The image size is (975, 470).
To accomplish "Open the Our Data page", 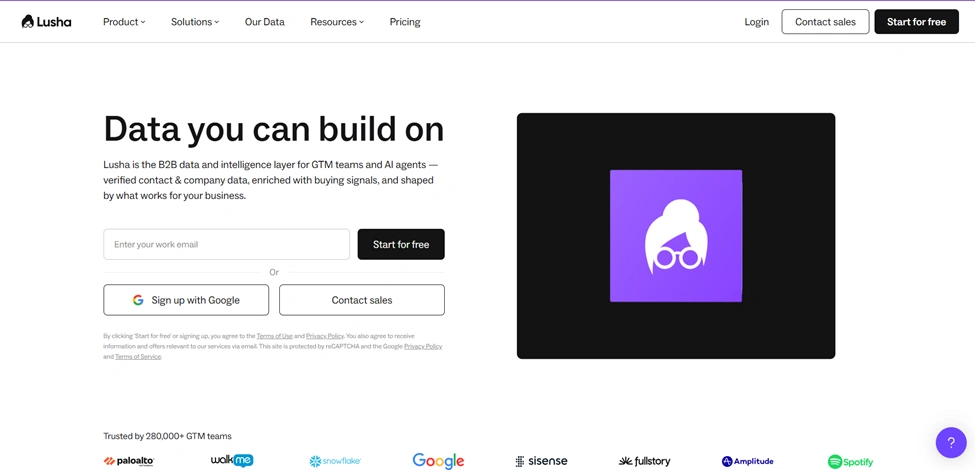I will tap(265, 22).
